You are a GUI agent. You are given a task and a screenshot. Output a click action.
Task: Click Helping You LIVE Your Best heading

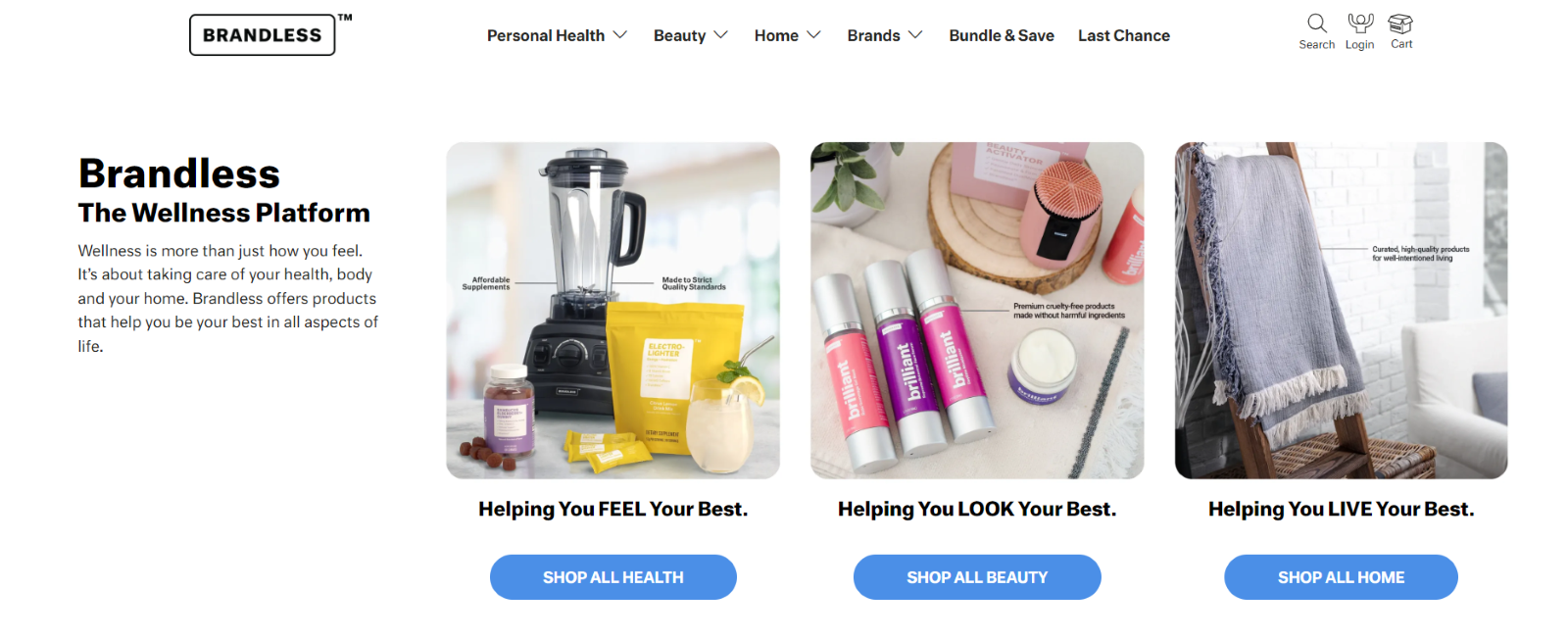[1341, 510]
